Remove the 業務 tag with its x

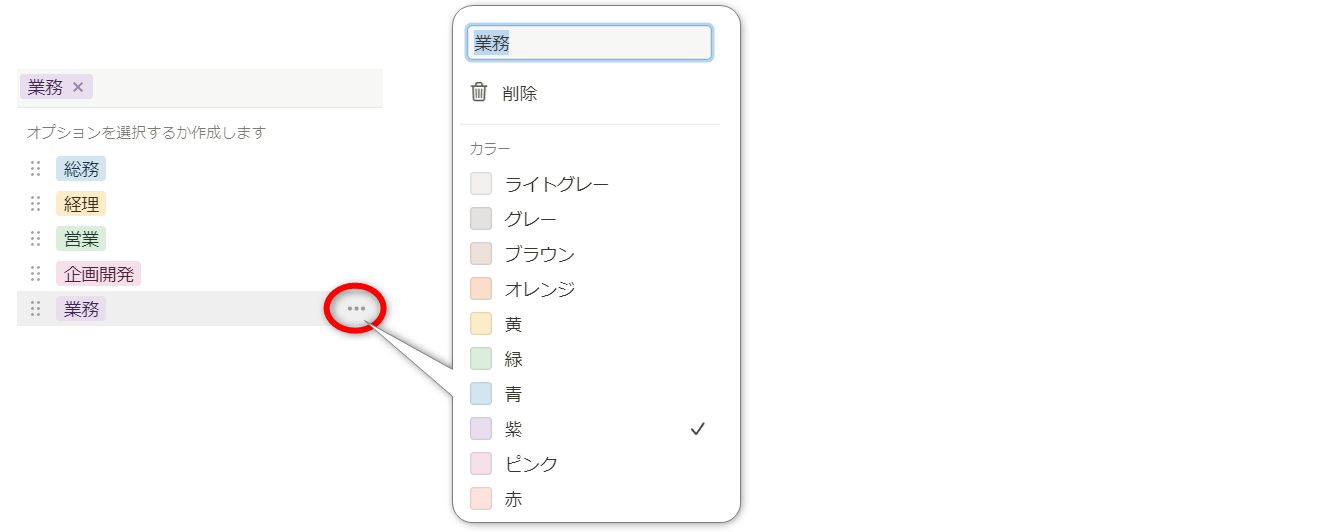pos(78,87)
